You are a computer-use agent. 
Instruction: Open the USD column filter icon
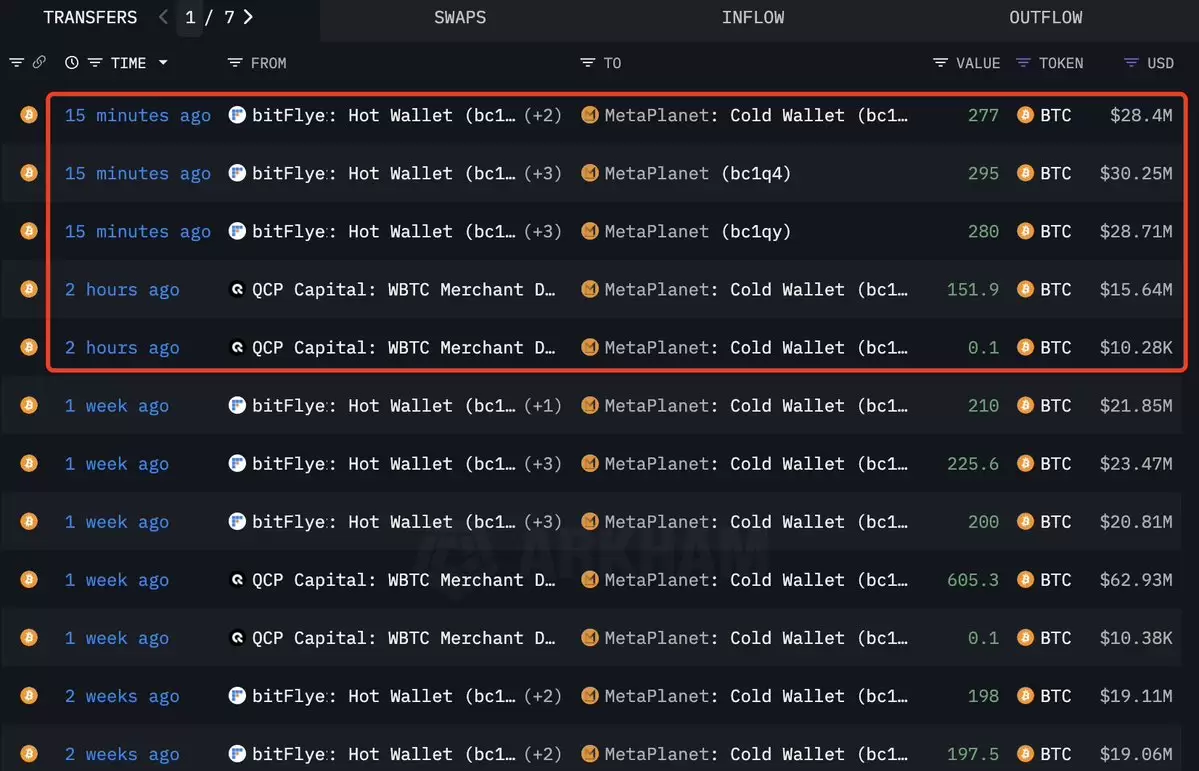coord(1131,63)
